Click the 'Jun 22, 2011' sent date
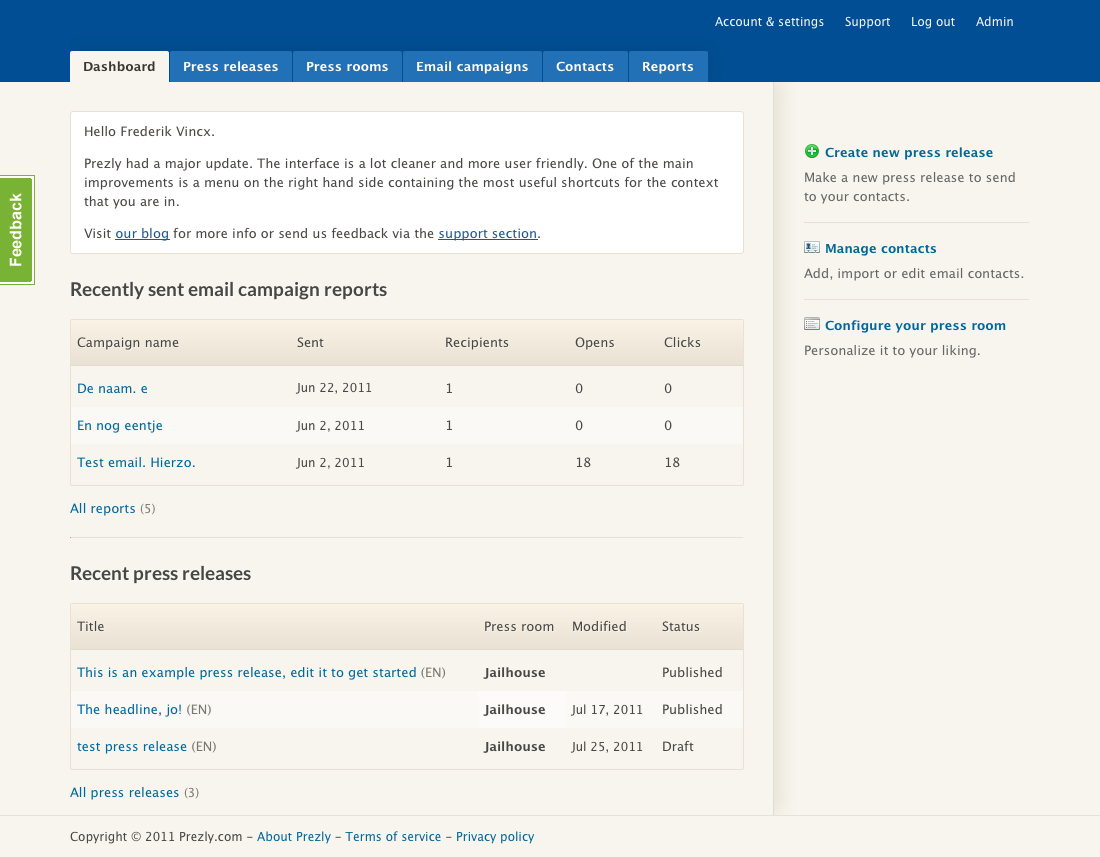 [334, 388]
